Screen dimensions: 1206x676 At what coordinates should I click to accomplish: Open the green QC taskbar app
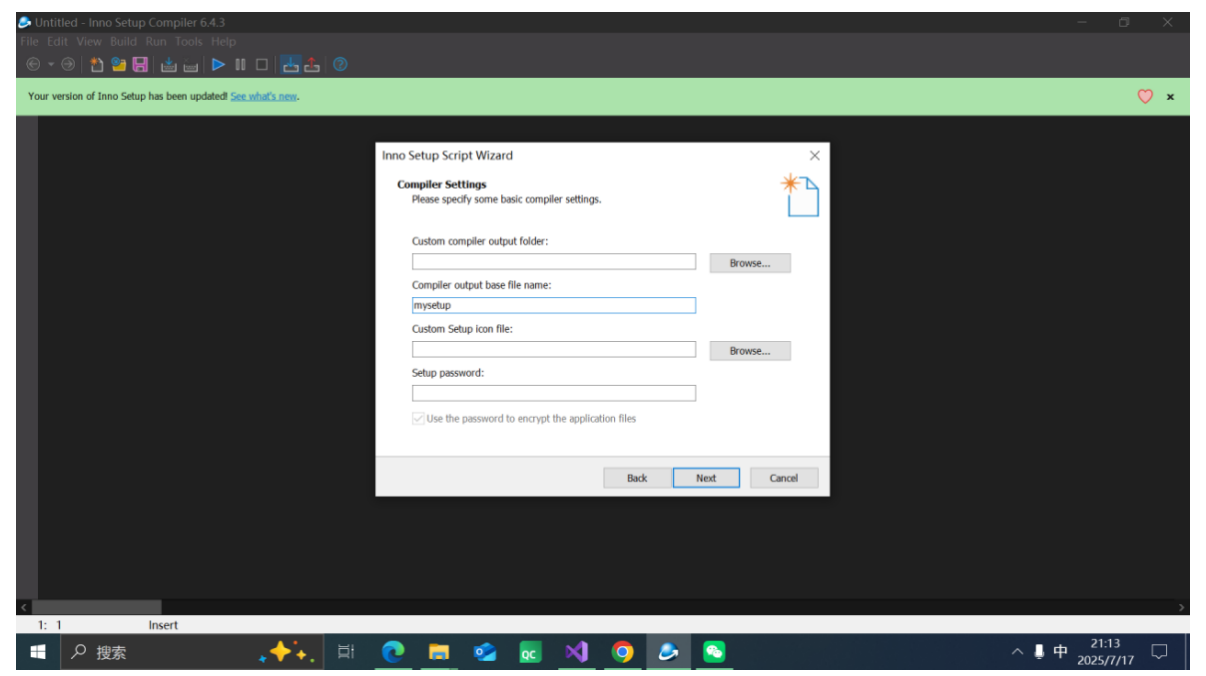coord(530,653)
